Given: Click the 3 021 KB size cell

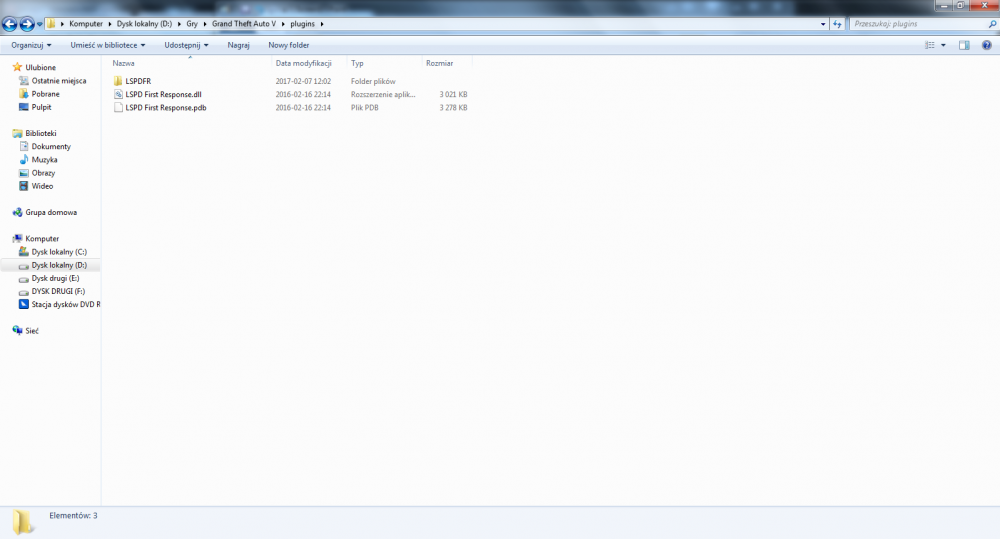Looking at the screenshot, I should pos(453,94).
